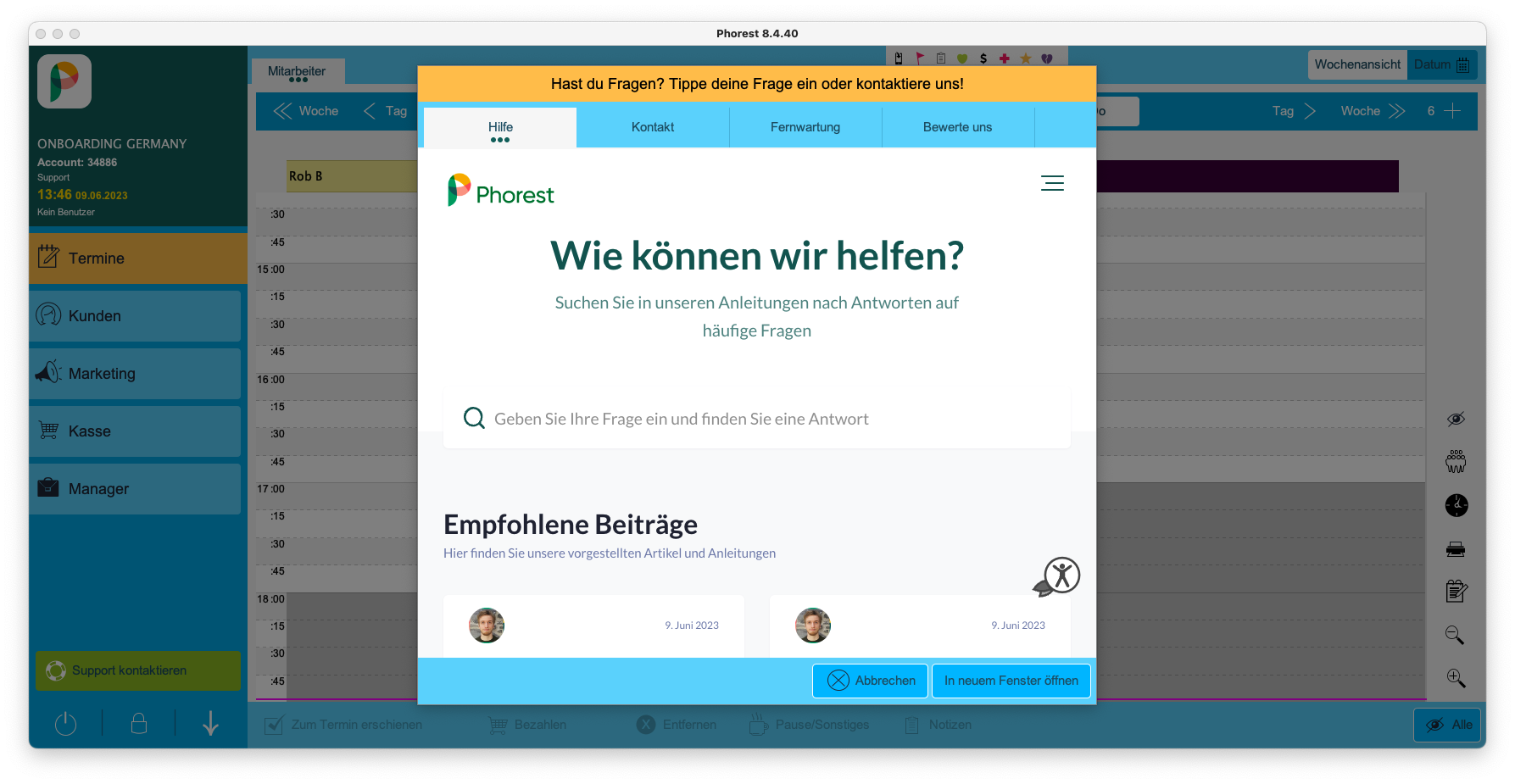Click the green heart icon in top legend

[x=962, y=58]
